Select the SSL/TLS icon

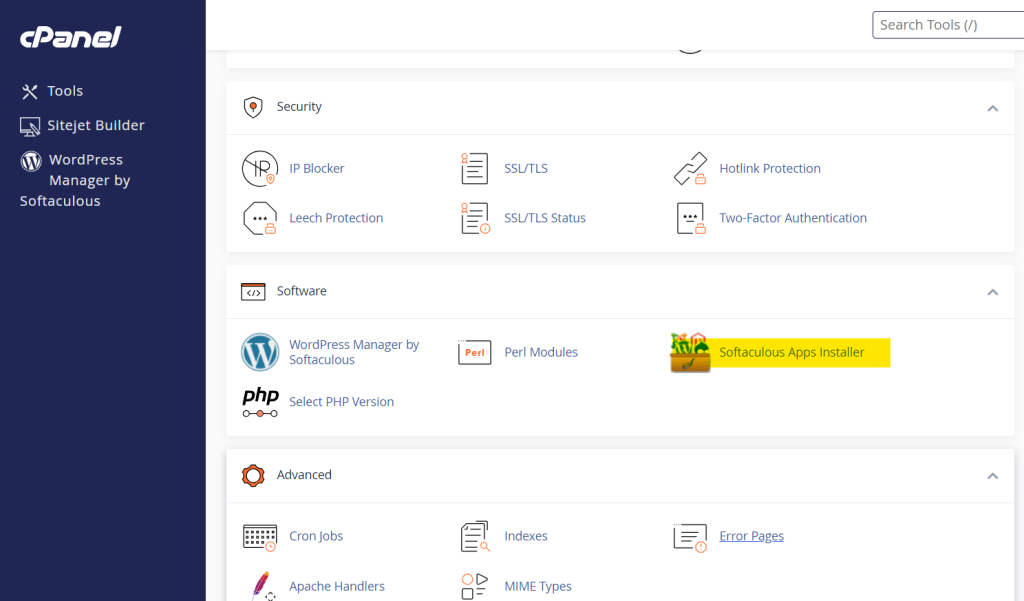point(474,168)
